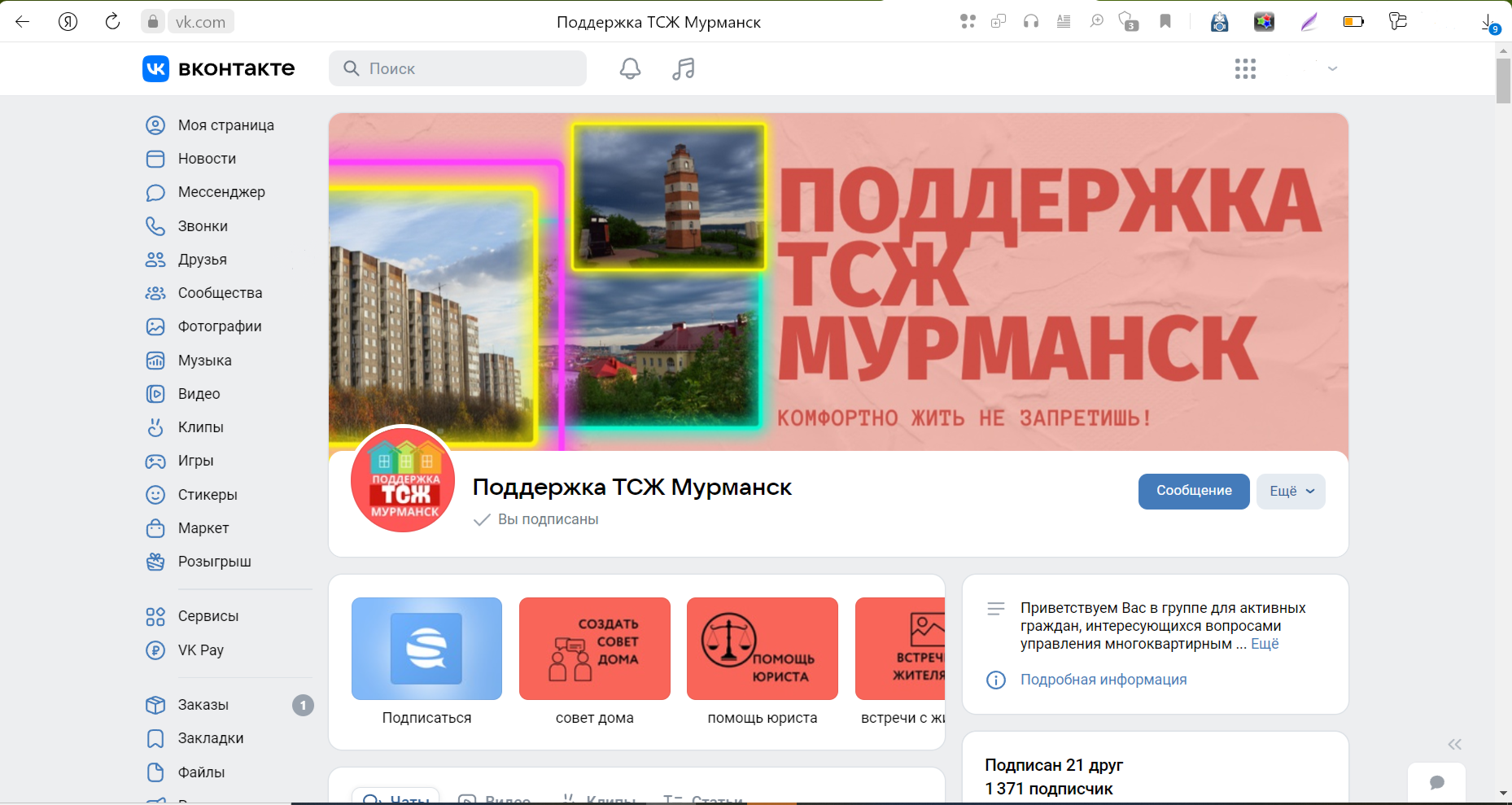This screenshot has width=1512, height=805.
Task: Expand the profile menu chevron top right
Action: click(1331, 68)
